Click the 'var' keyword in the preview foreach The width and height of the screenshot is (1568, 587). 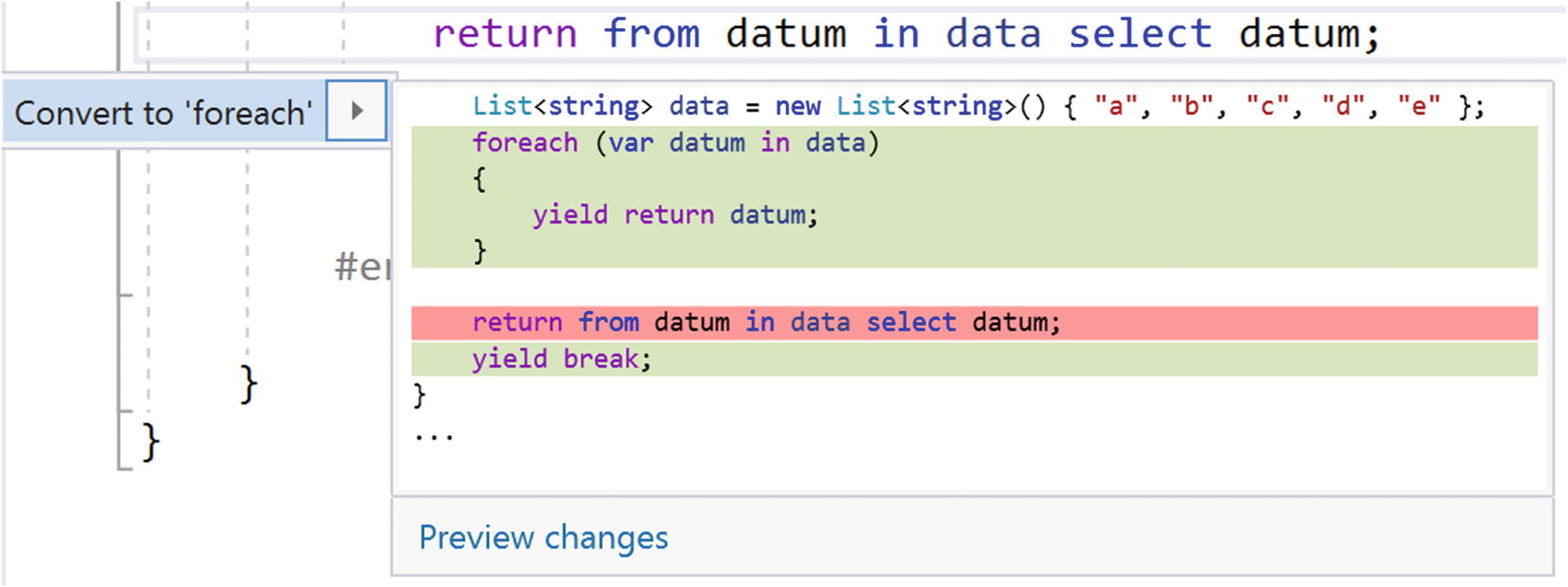(x=630, y=143)
